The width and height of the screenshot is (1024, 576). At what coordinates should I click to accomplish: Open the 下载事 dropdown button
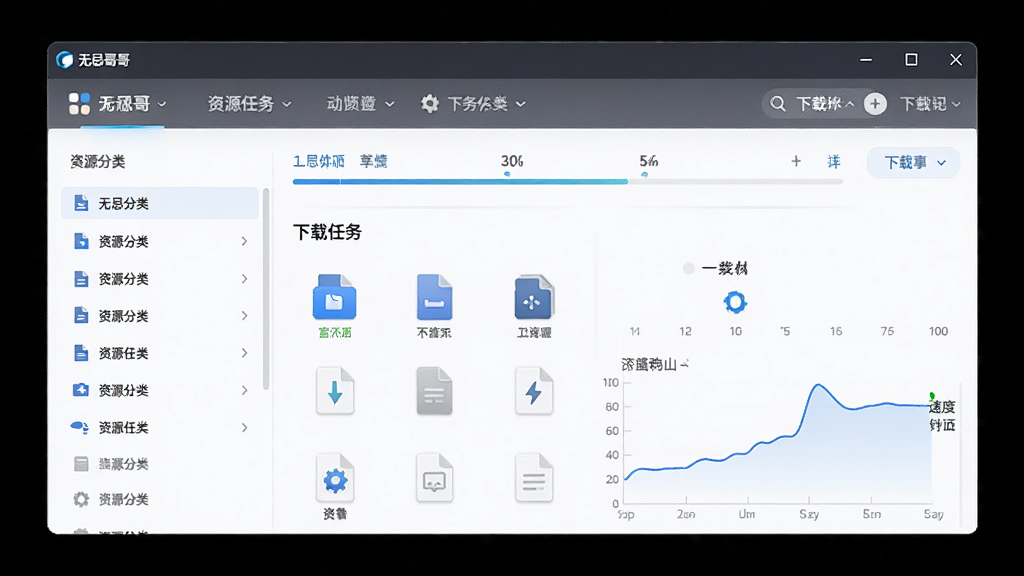913,163
